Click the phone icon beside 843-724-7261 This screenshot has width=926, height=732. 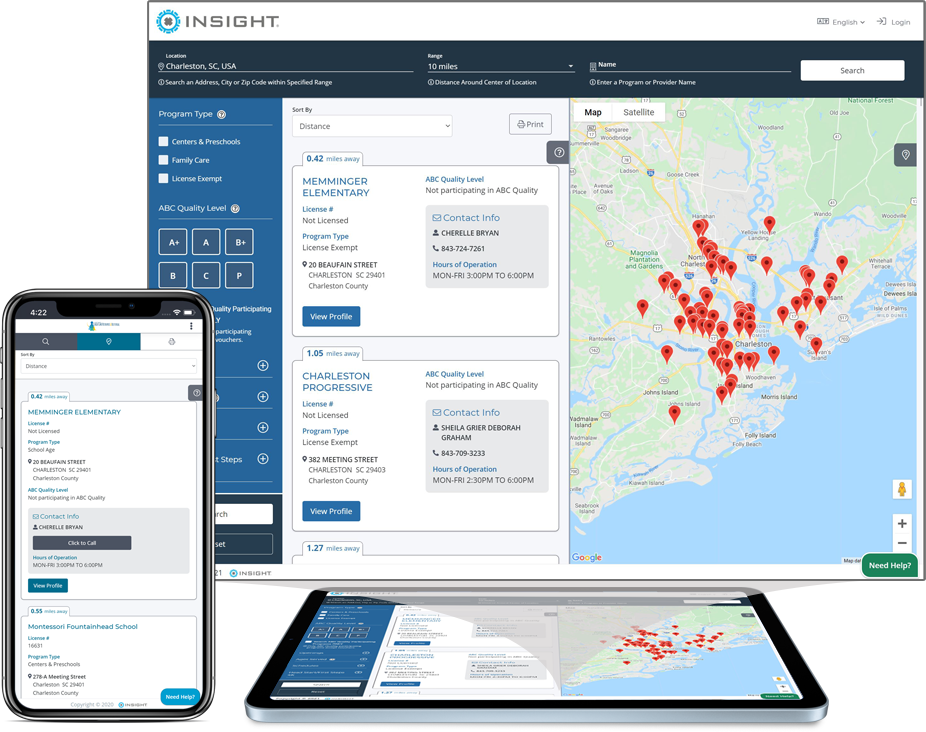[436, 249]
